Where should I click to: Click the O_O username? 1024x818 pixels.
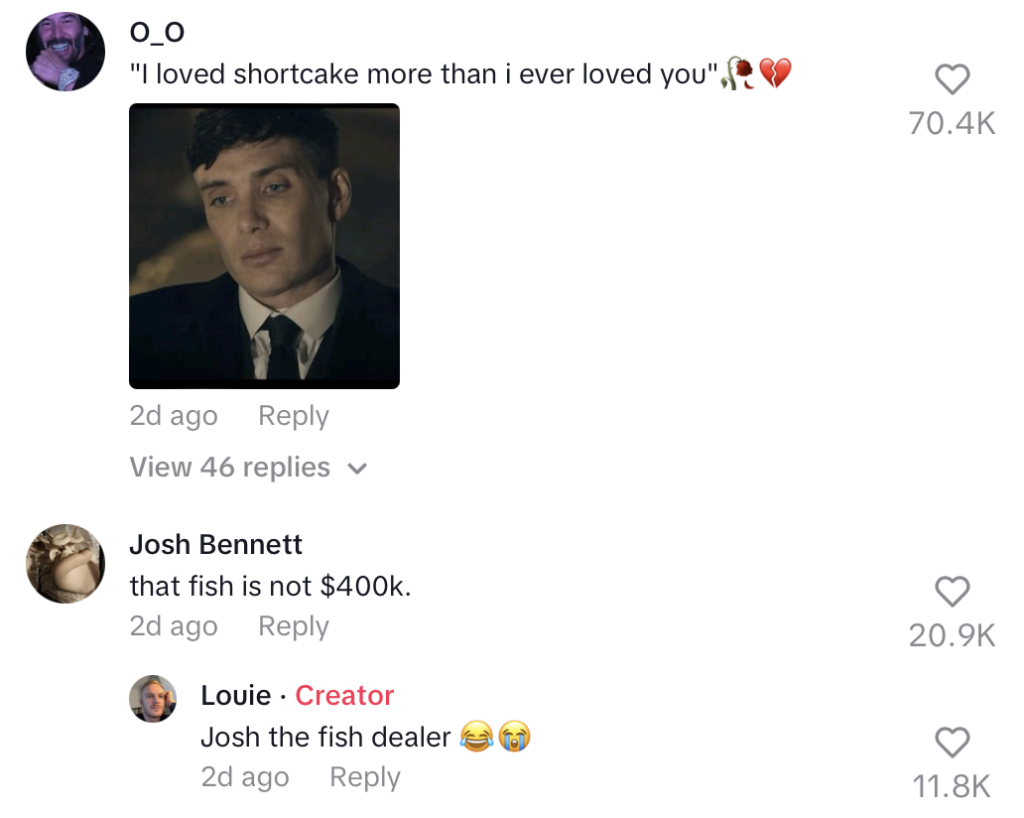click(157, 32)
